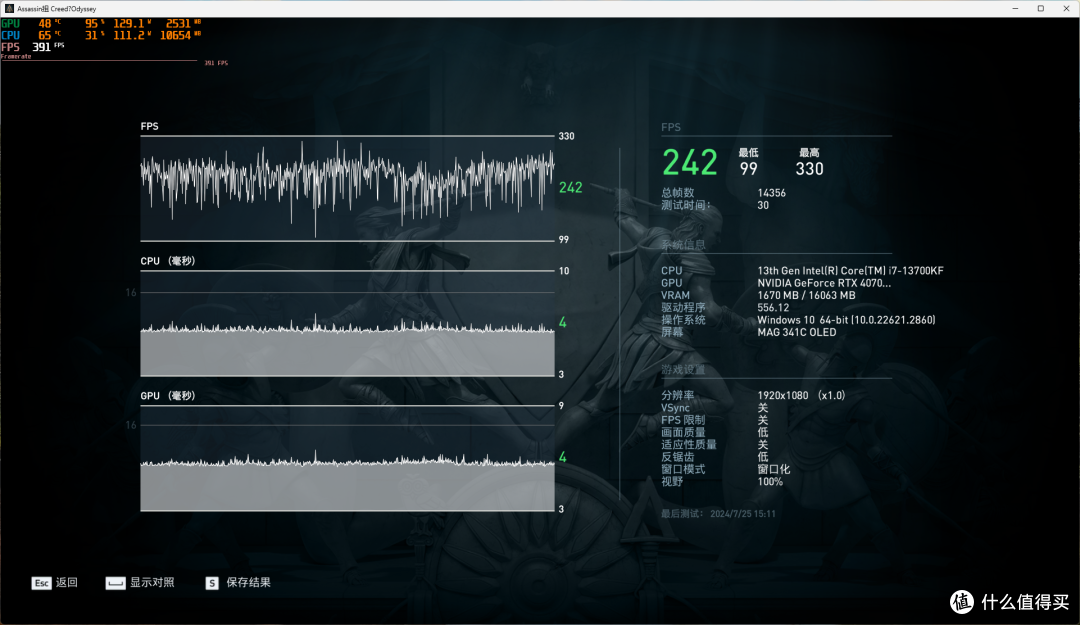Click the spacebar key icon

[115, 583]
